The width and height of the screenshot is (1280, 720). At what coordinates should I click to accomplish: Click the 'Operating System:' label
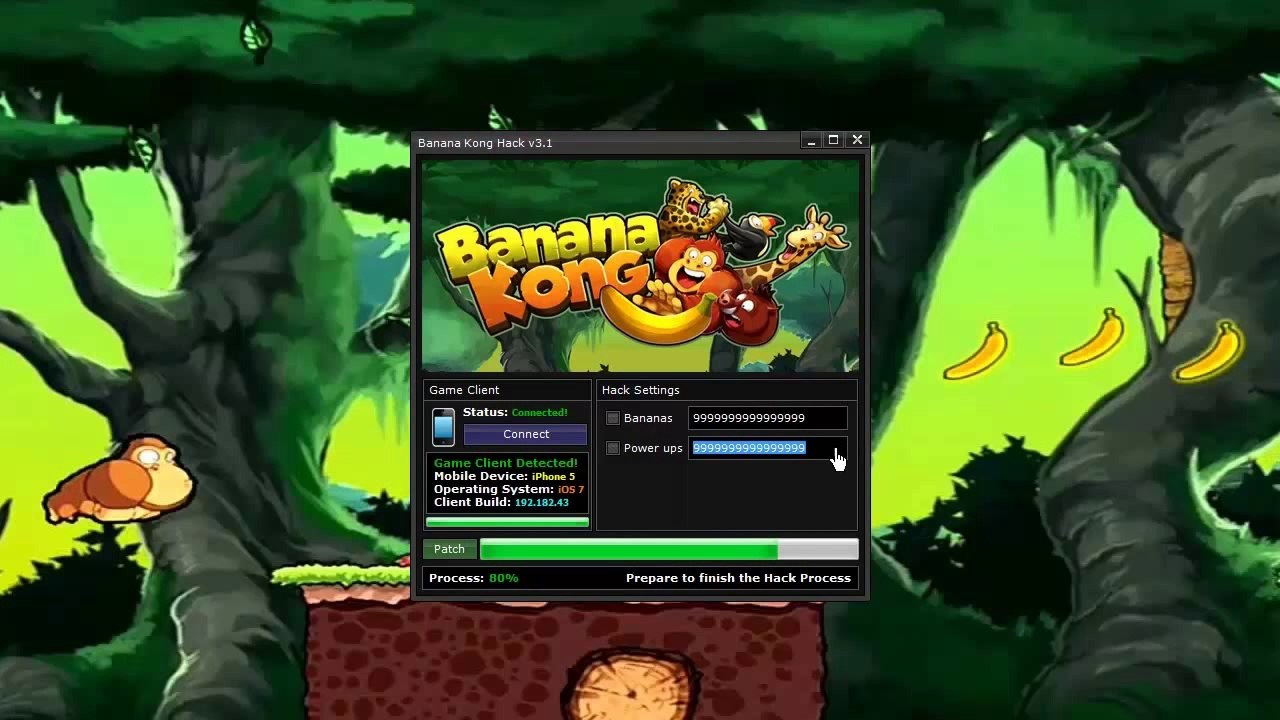click(494, 489)
